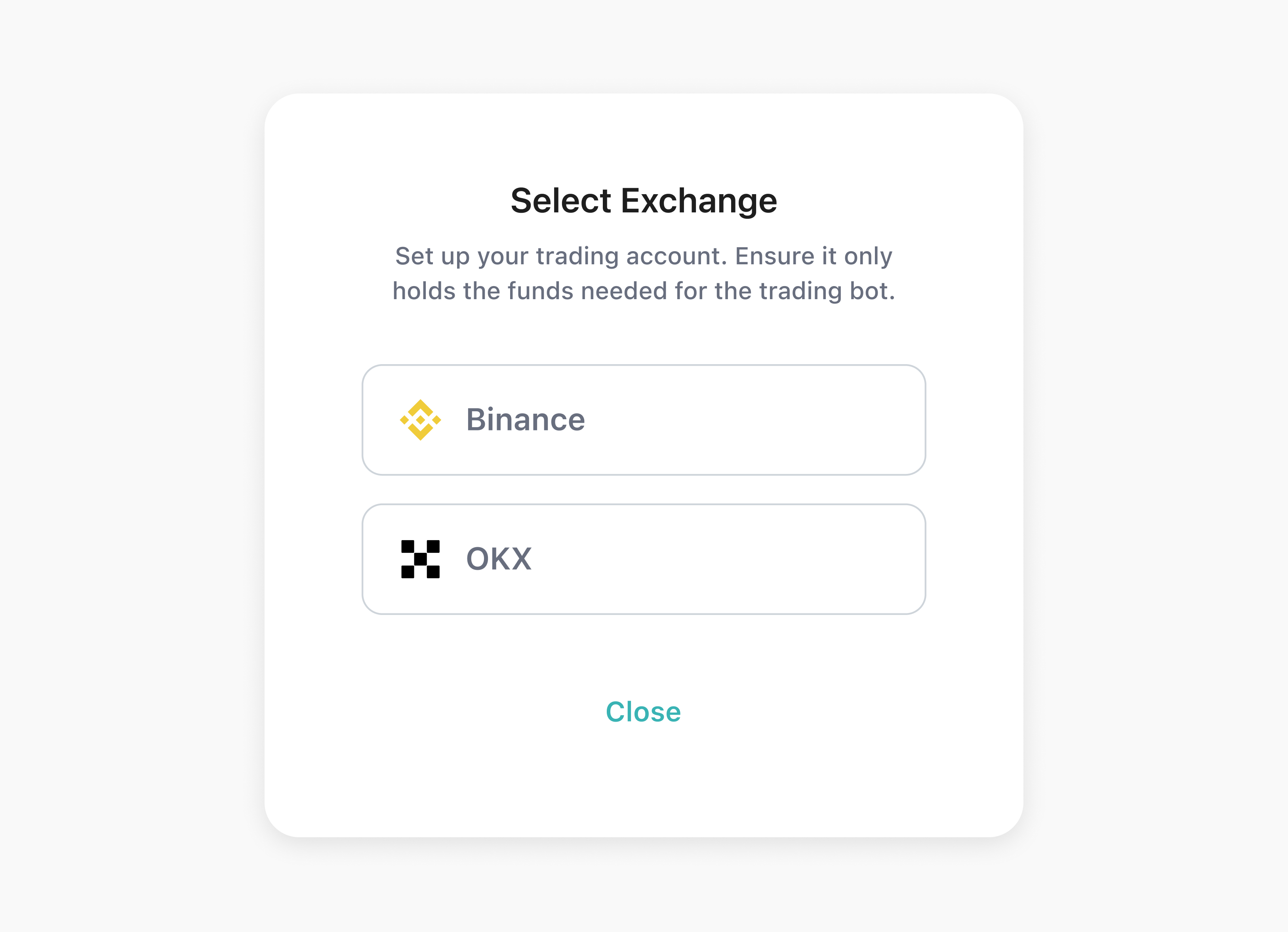Viewport: 1288px width, 932px height.
Task: Tap the Binance diamond-shaped icon
Action: click(x=420, y=420)
